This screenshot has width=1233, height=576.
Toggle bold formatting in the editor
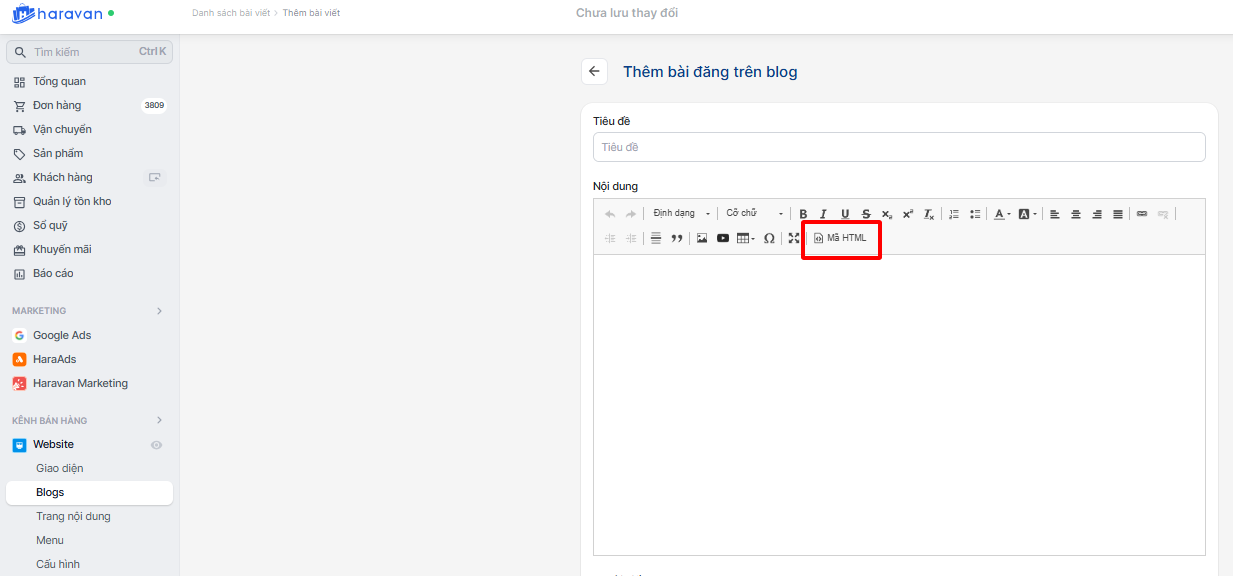point(803,214)
